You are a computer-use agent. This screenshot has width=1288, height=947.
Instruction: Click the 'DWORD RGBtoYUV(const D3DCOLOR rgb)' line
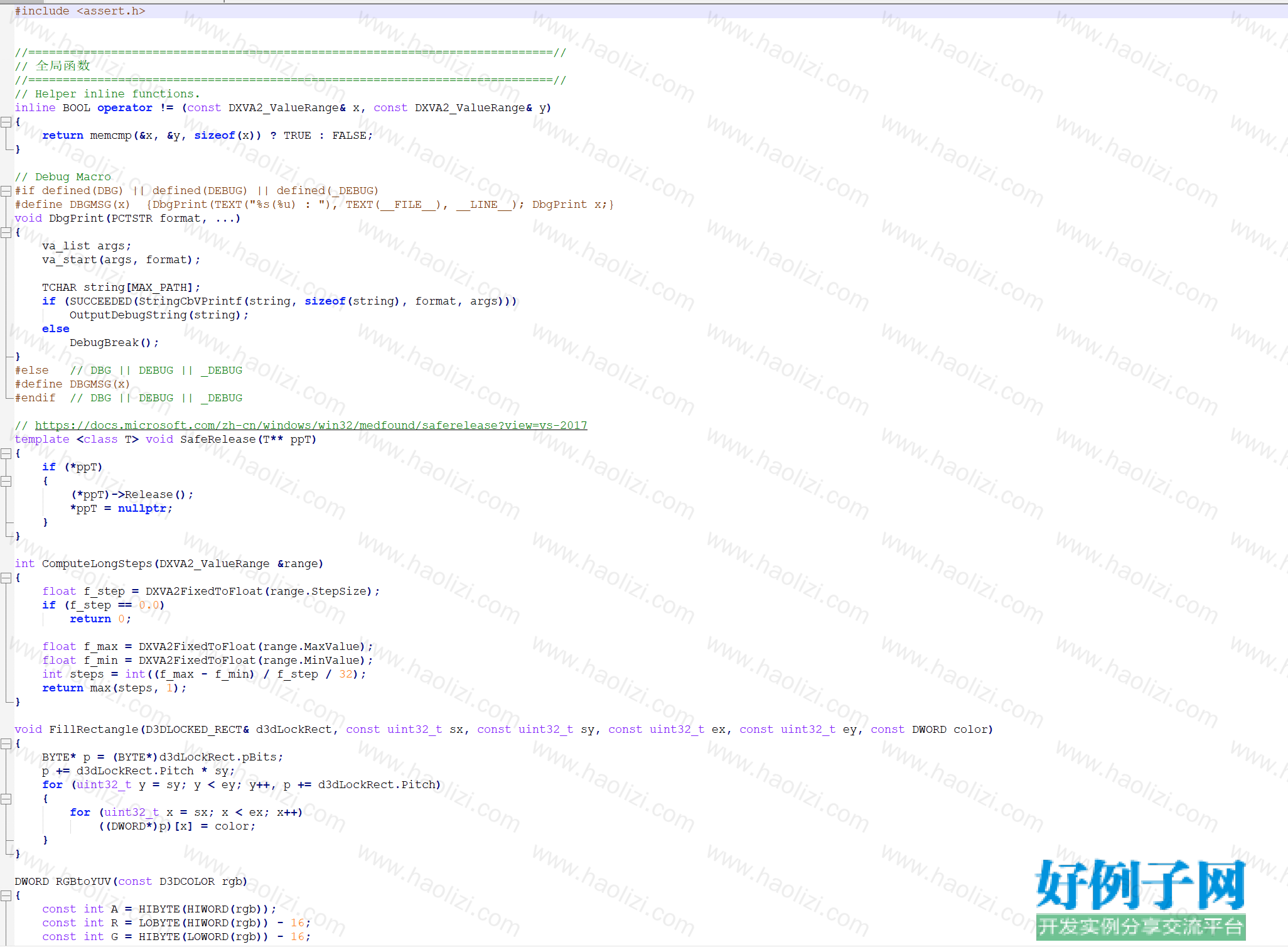coord(131,882)
